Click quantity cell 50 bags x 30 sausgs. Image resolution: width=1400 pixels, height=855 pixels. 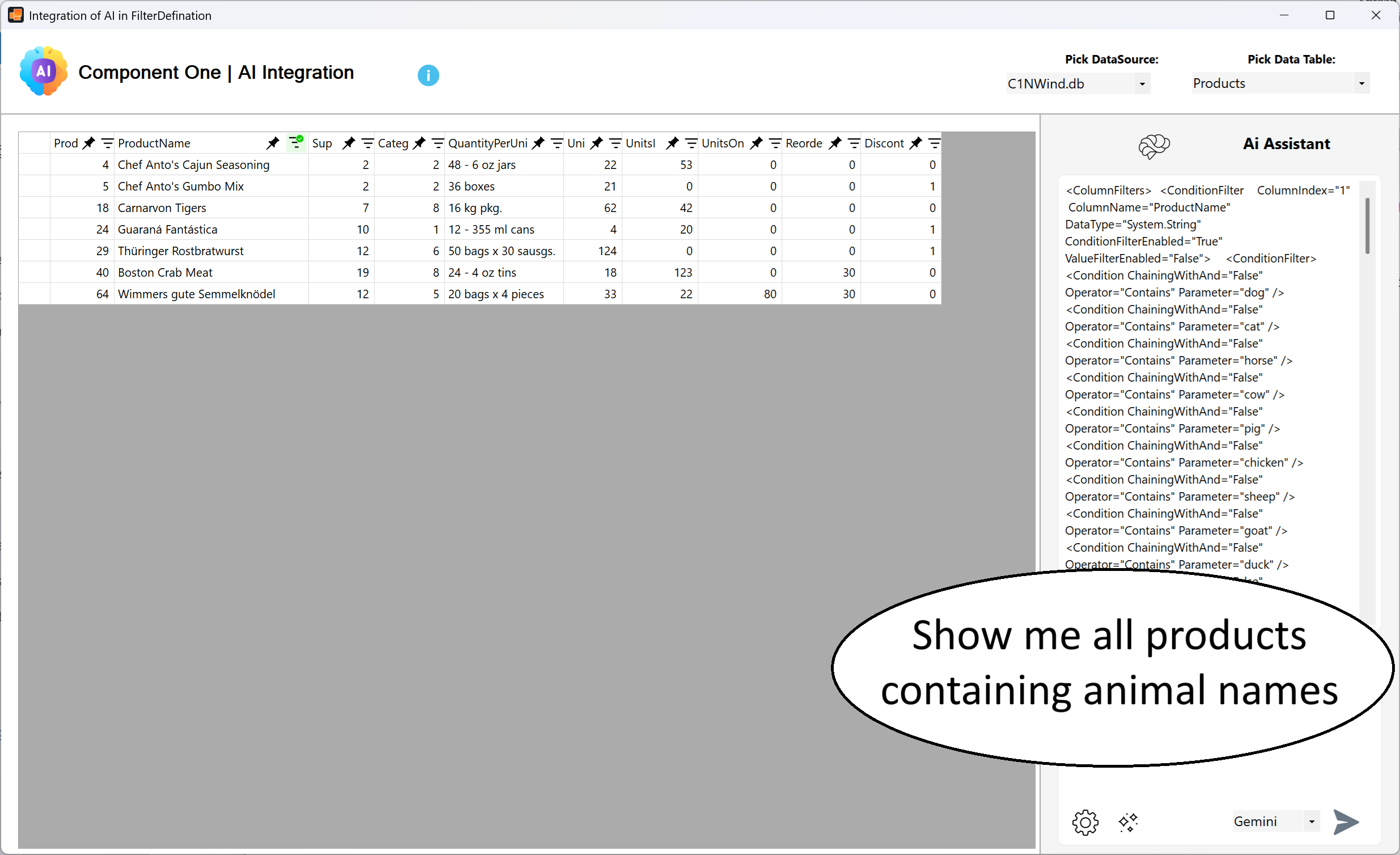(503, 251)
